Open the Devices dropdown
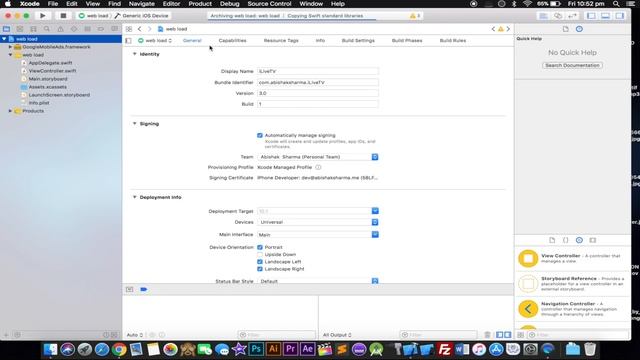This screenshot has height=360, width=640. coord(318,222)
